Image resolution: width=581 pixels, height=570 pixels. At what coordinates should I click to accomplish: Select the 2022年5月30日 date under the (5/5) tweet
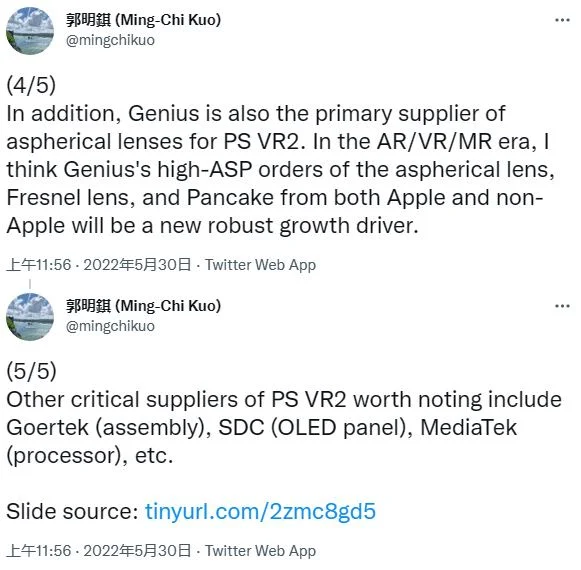[137, 551]
